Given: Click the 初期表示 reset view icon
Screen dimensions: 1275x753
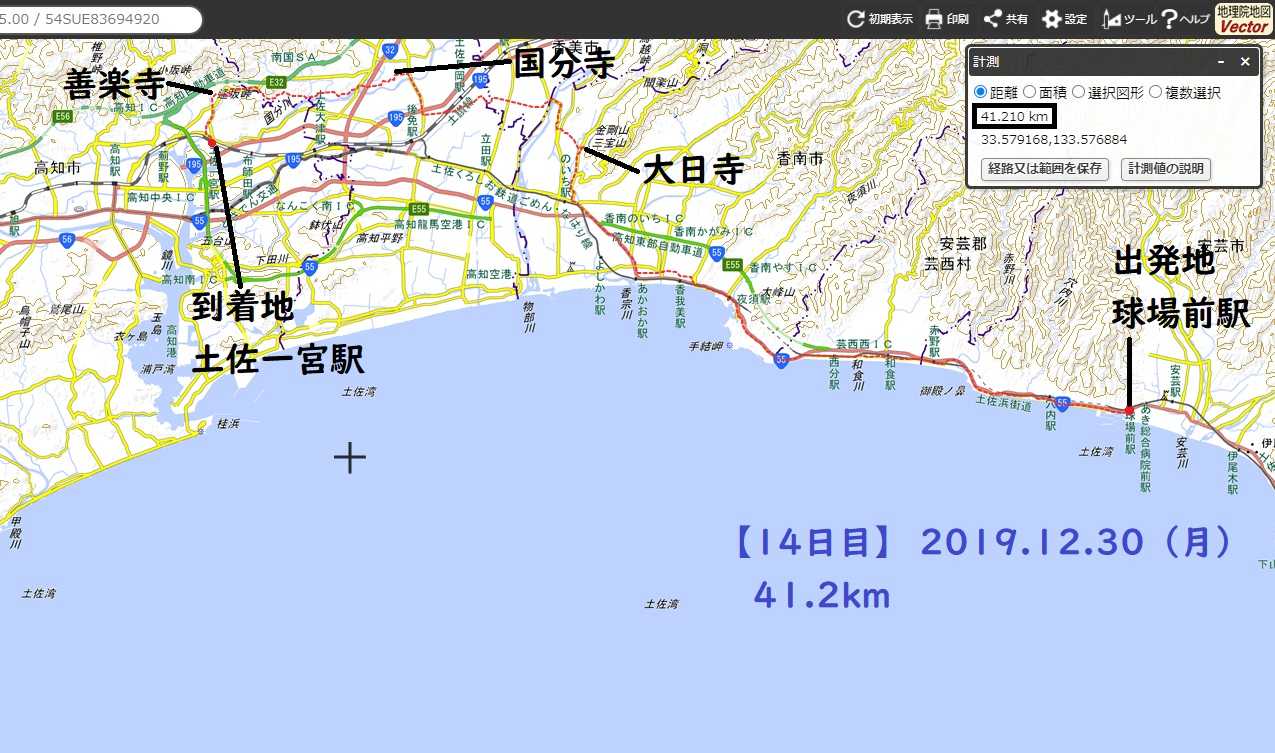Looking at the screenshot, I should (x=855, y=19).
